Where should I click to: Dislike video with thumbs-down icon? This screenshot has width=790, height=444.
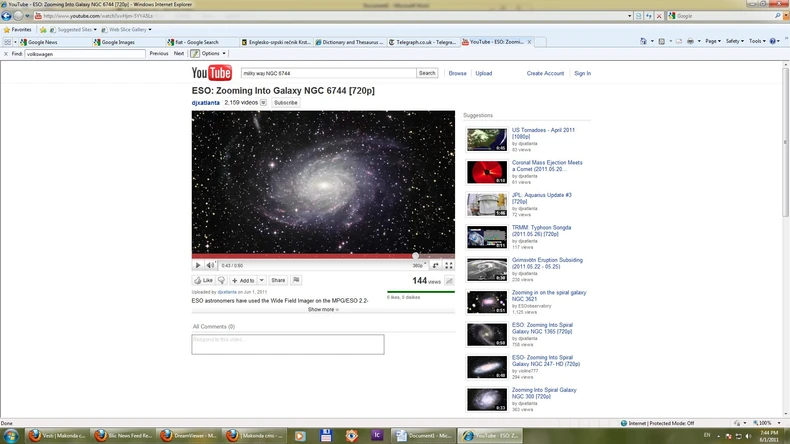(x=221, y=280)
